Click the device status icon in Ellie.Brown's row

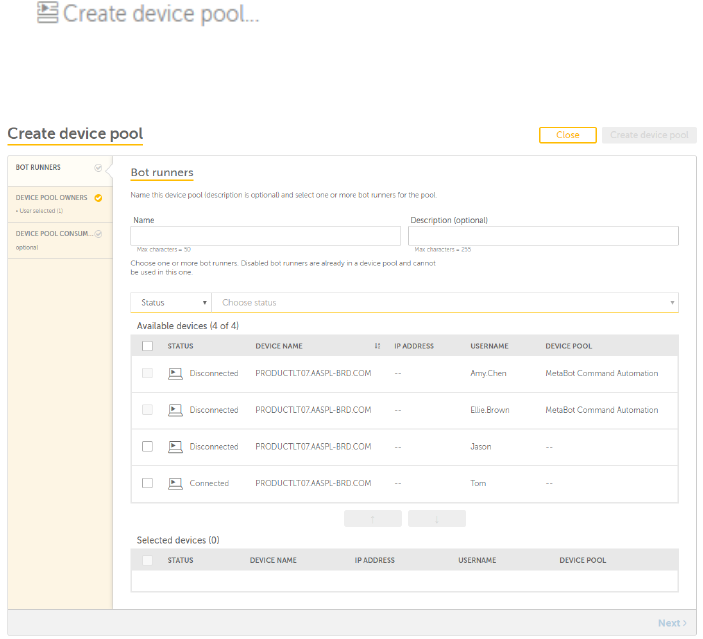(x=175, y=410)
